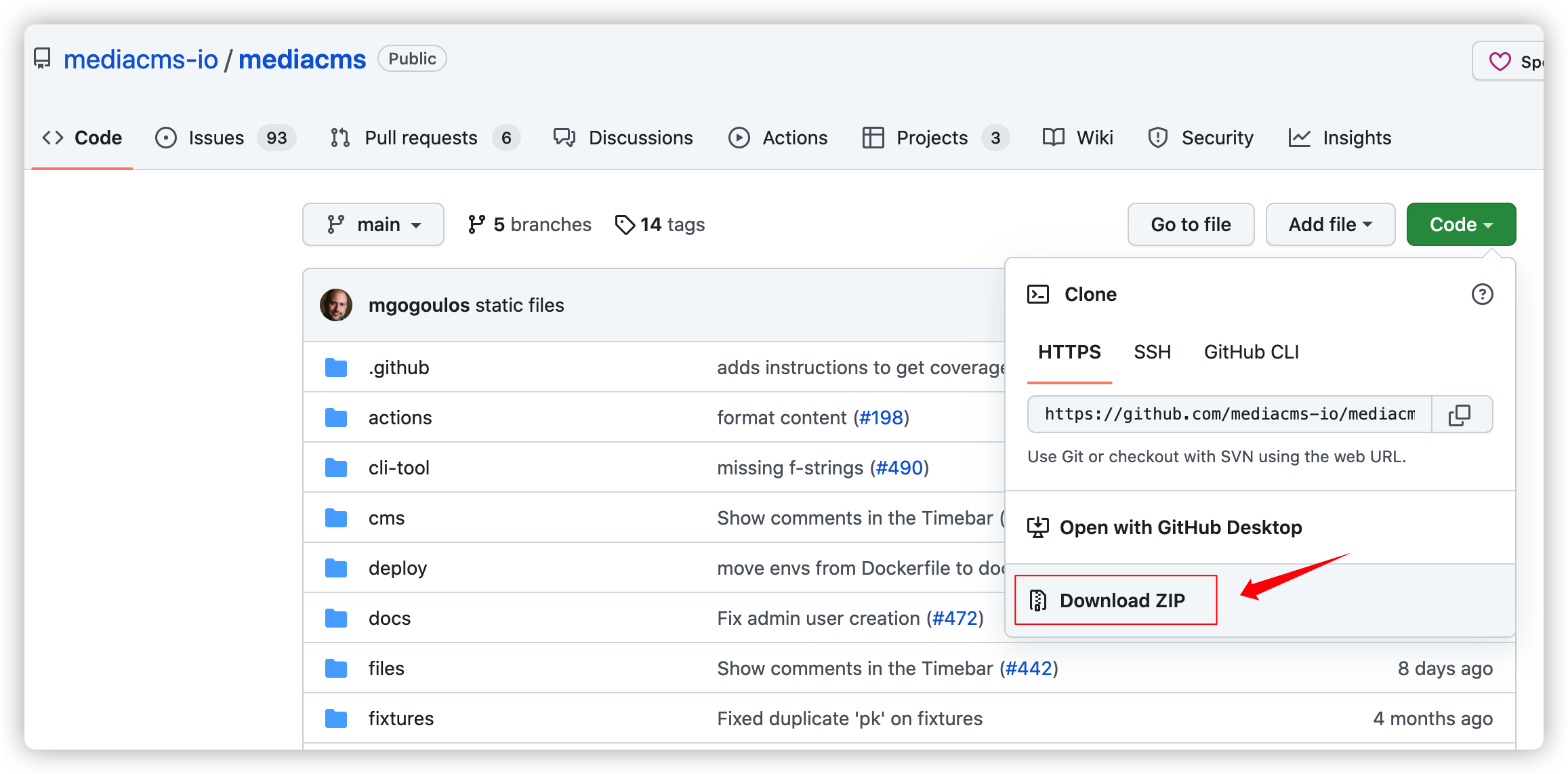The width and height of the screenshot is (1568, 774).
Task: Go to the Pull requests tab
Action: (421, 138)
